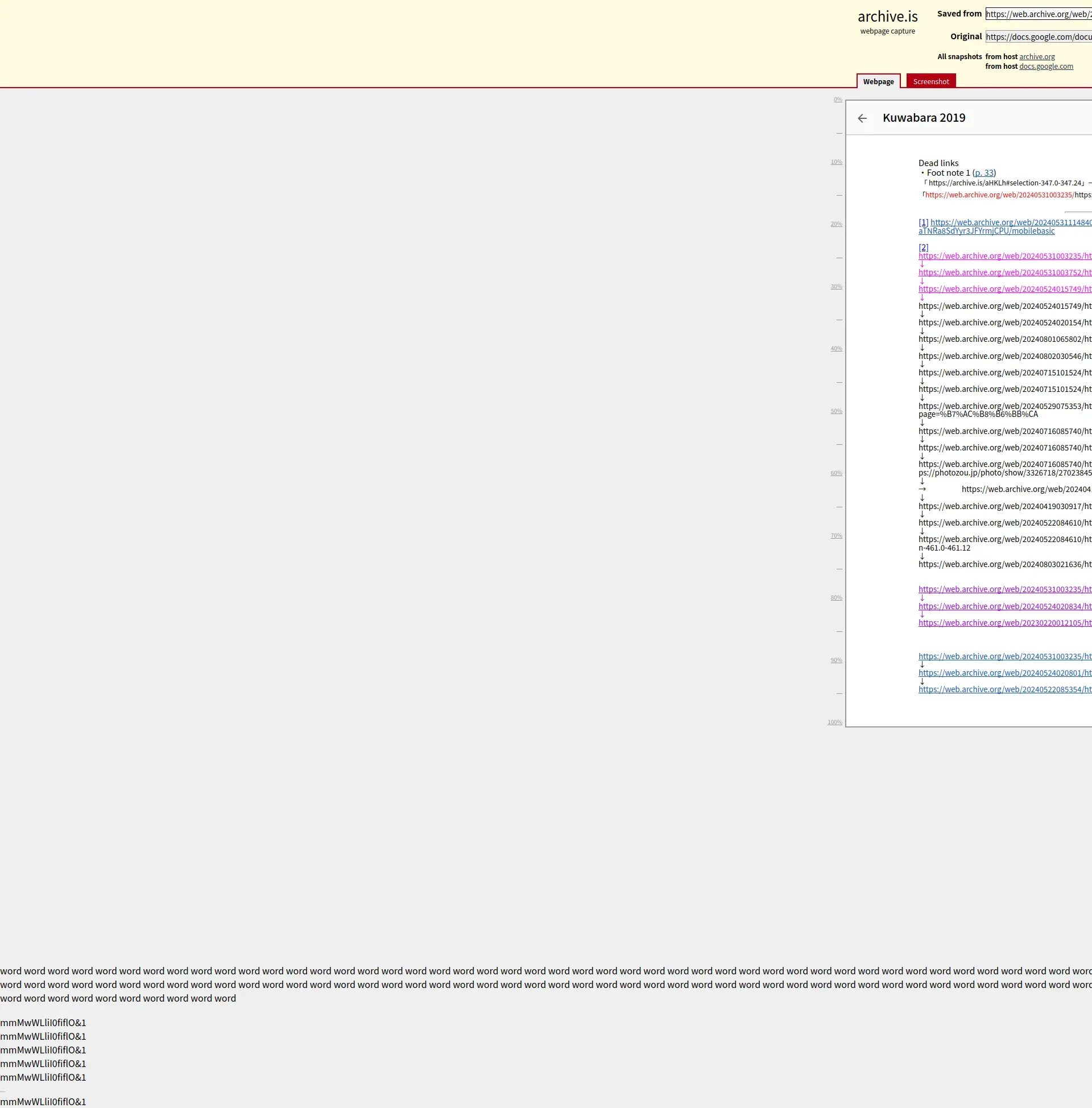Open archive.org host snapshots link

(1036, 56)
